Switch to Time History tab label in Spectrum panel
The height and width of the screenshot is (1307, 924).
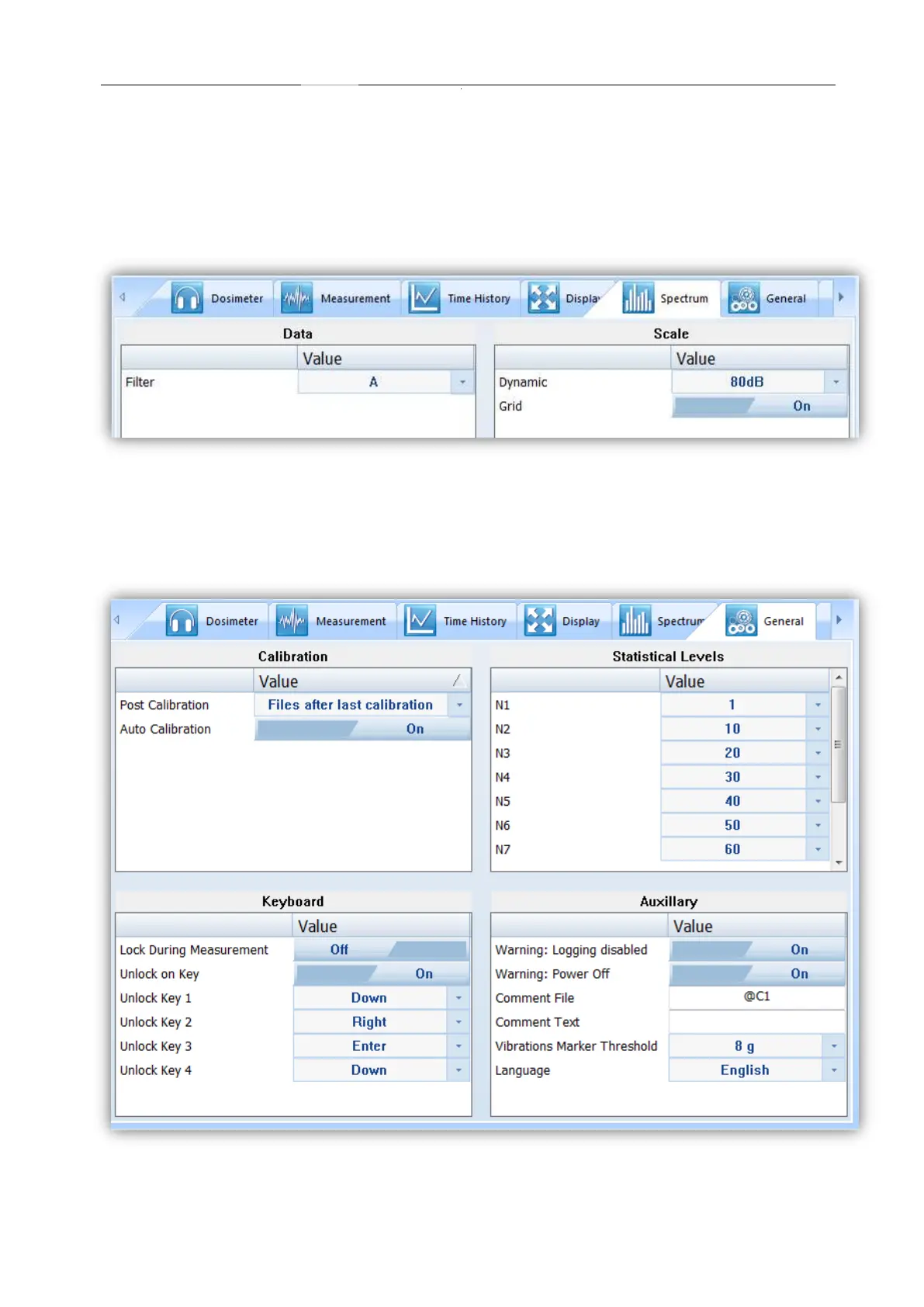(x=479, y=298)
